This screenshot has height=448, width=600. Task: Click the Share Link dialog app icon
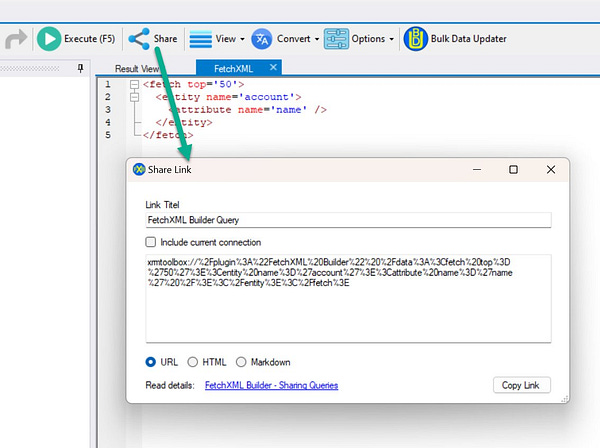[x=139, y=169]
